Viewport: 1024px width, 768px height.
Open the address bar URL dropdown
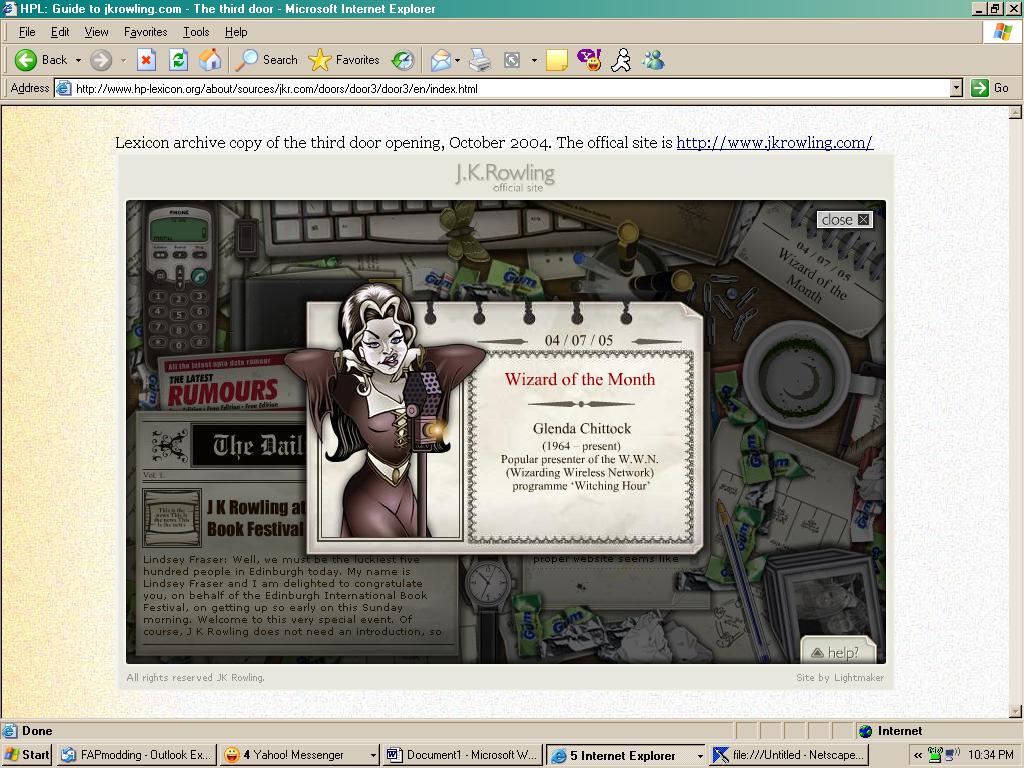tap(956, 88)
